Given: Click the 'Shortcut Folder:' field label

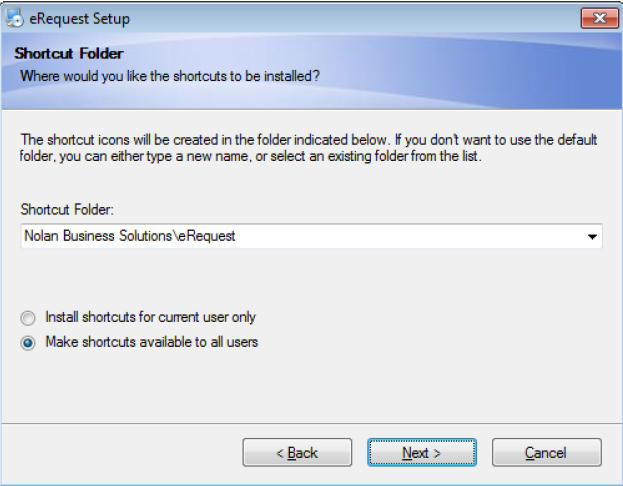Looking at the screenshot, I should 65,210.
